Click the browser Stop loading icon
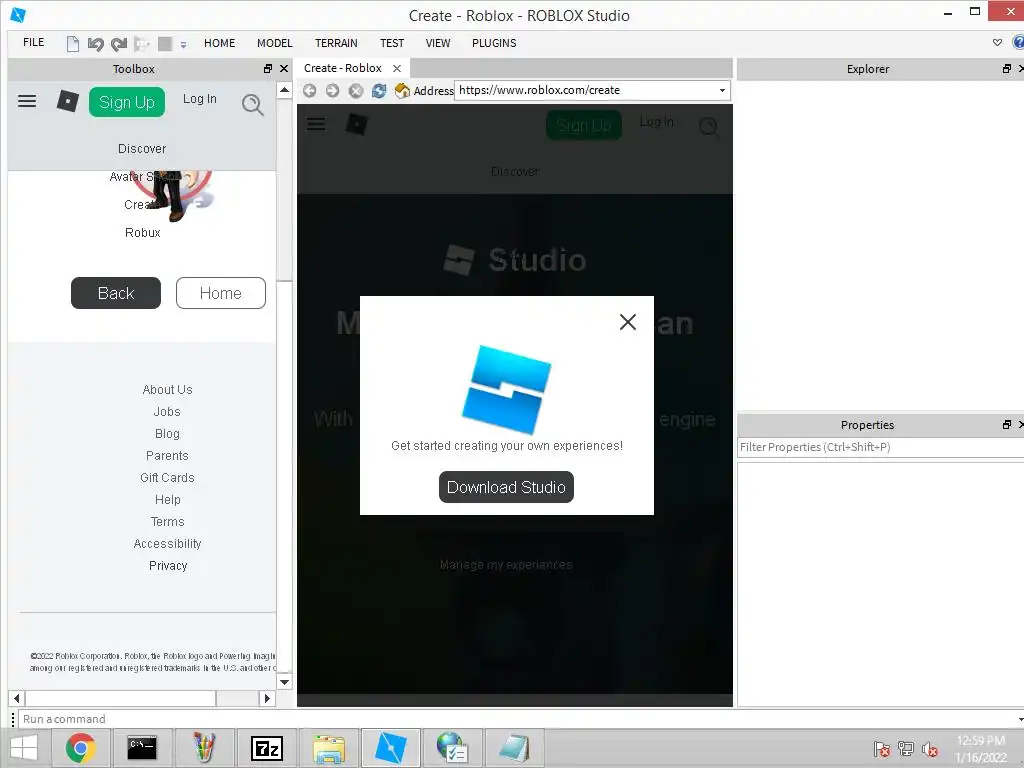 [x=355, y=91]
